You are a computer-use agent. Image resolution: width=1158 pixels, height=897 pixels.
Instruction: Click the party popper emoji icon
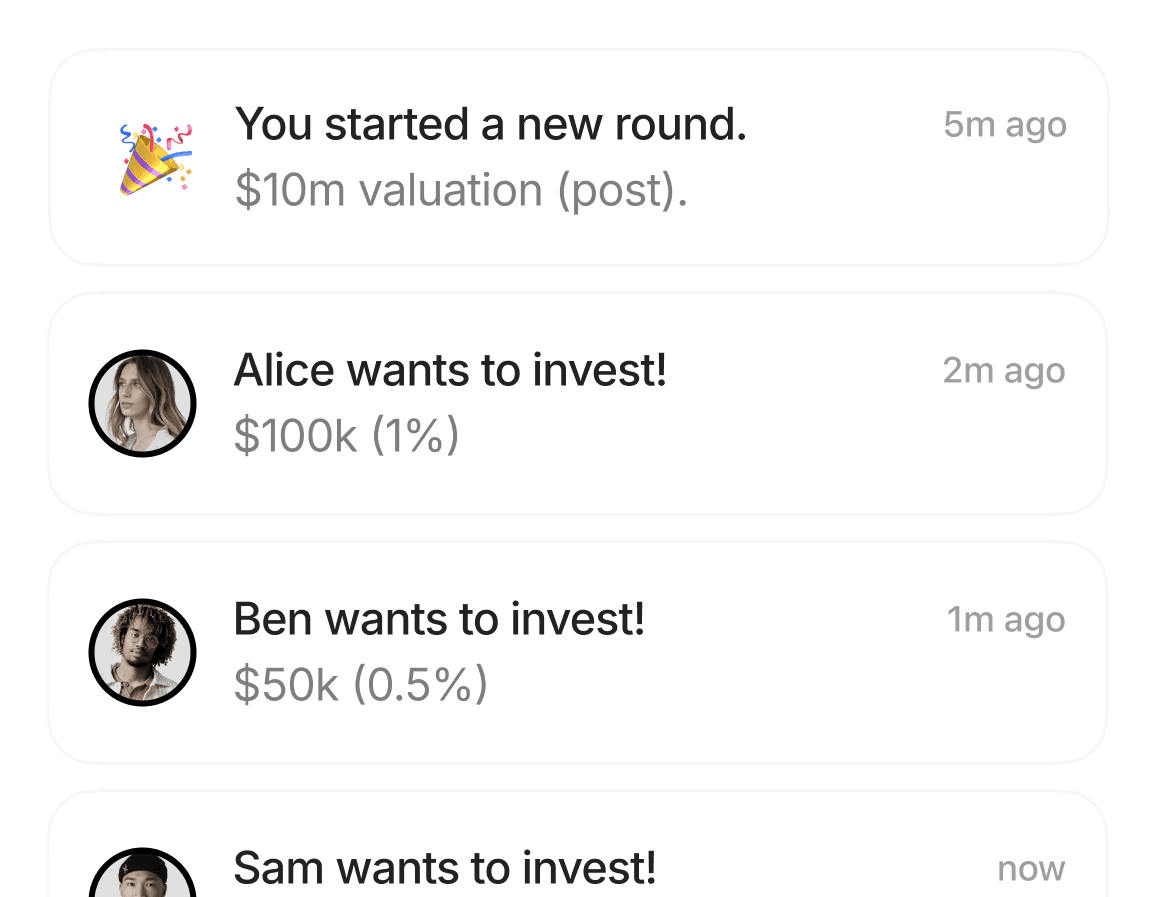156,159
